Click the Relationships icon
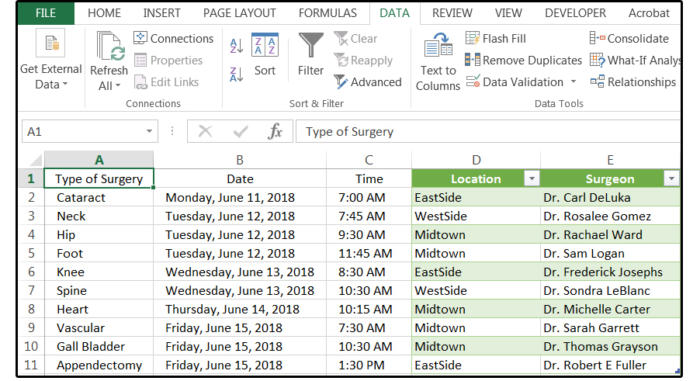The image size is (700, 381). [597, 82]
